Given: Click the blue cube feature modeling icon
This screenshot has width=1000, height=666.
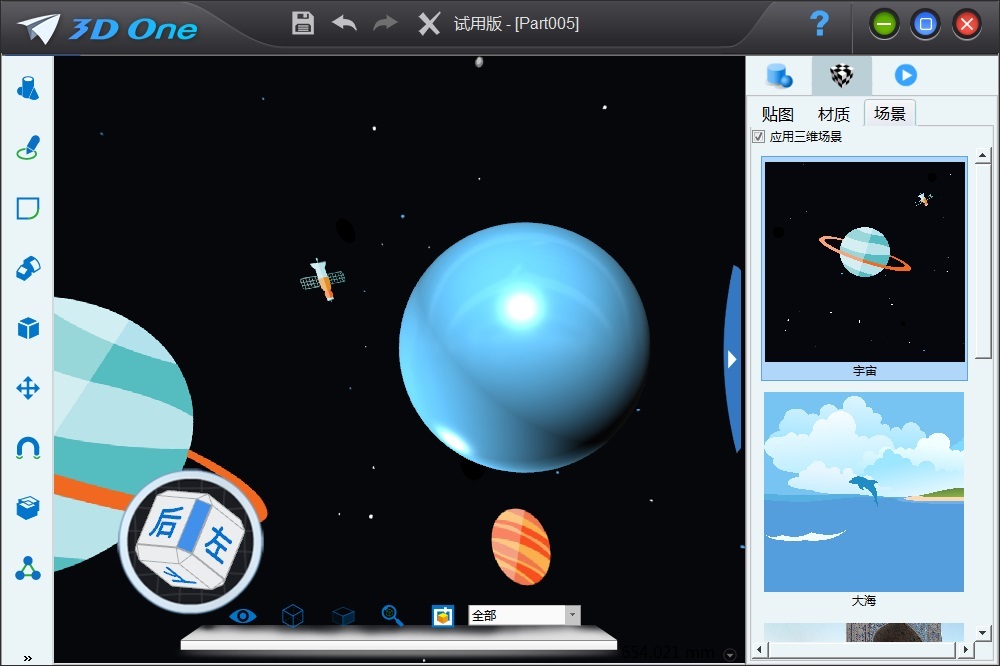Looking at the screenshot, I should pyautogui.click(x=28, y=328).
